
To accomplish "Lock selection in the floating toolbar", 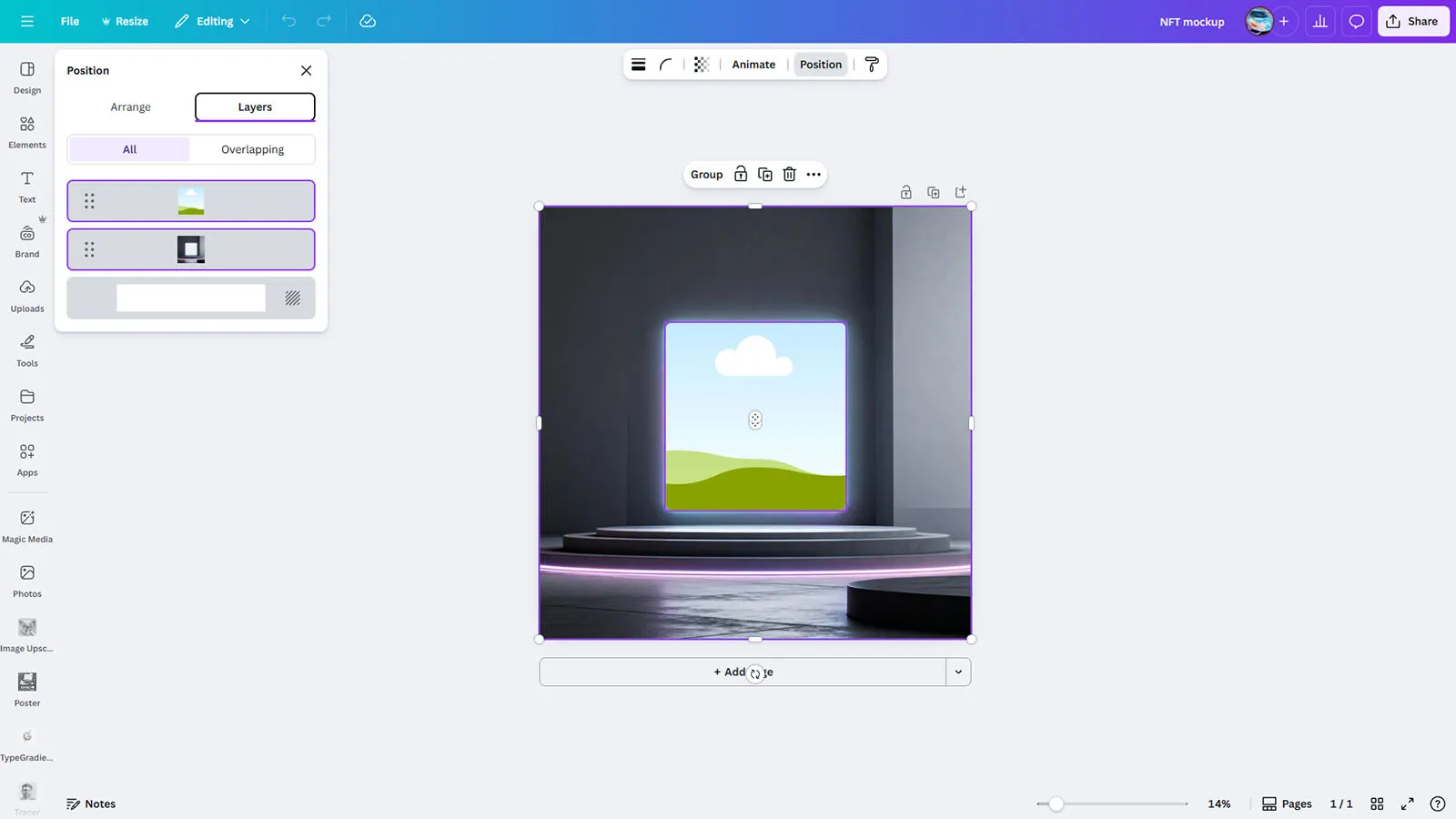I will 741,175.
